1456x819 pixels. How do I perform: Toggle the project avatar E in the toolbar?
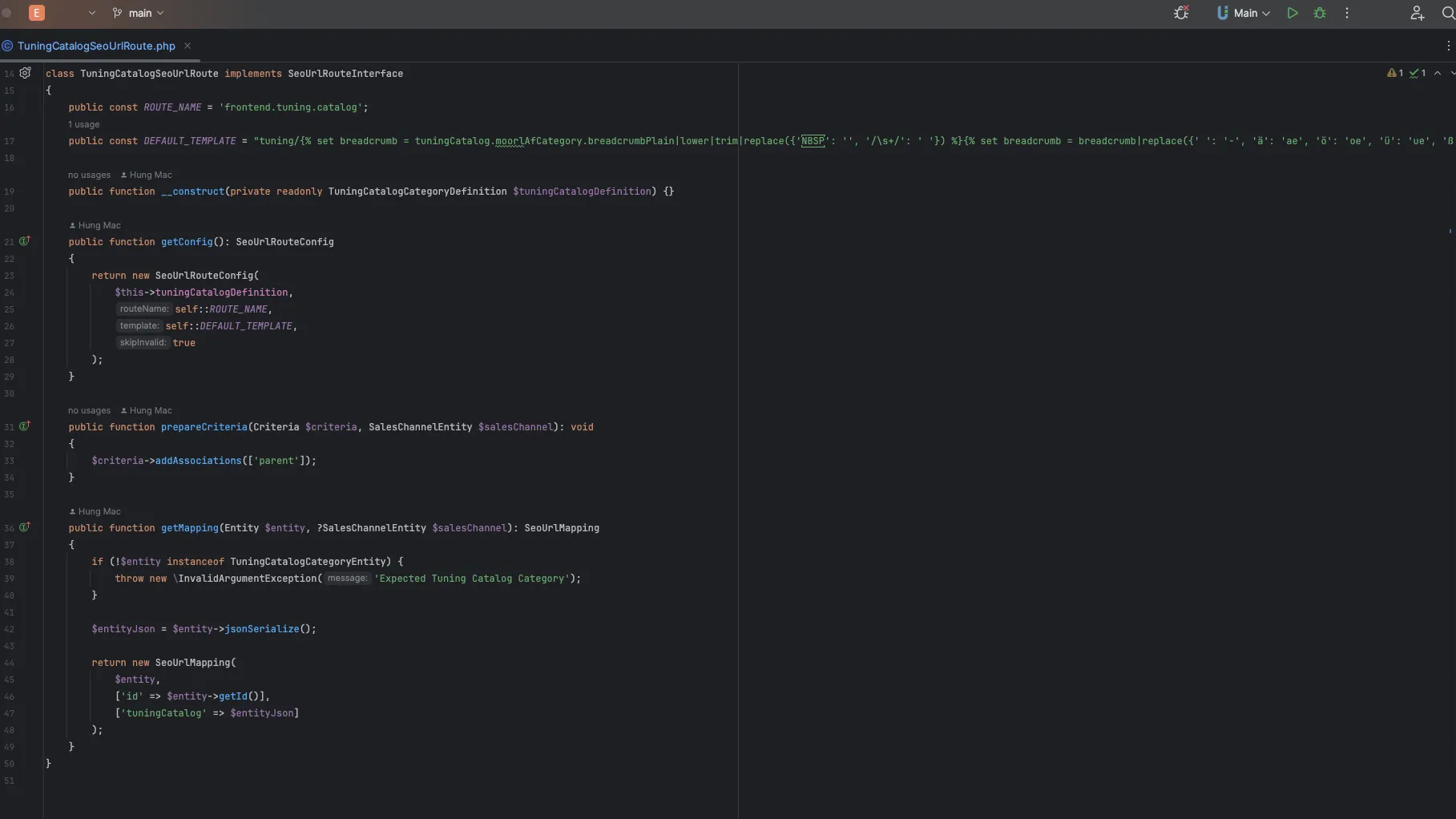pos(37,13)
